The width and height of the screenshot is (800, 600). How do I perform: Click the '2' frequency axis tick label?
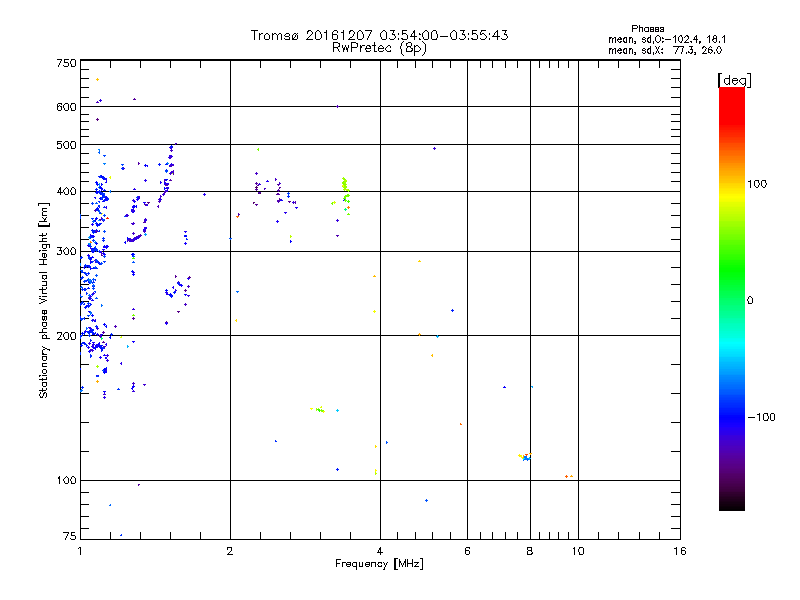pyautogui.click(x=230, y=551)
